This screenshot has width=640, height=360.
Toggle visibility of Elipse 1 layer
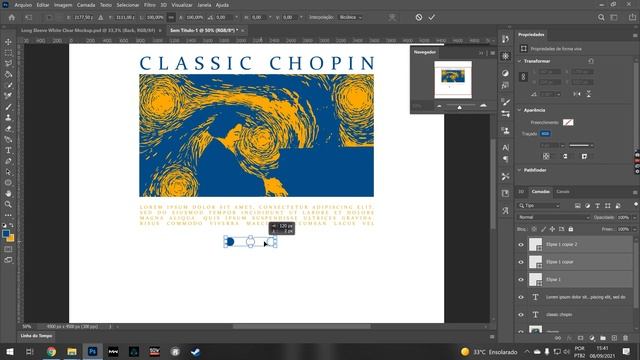(521, 280)
